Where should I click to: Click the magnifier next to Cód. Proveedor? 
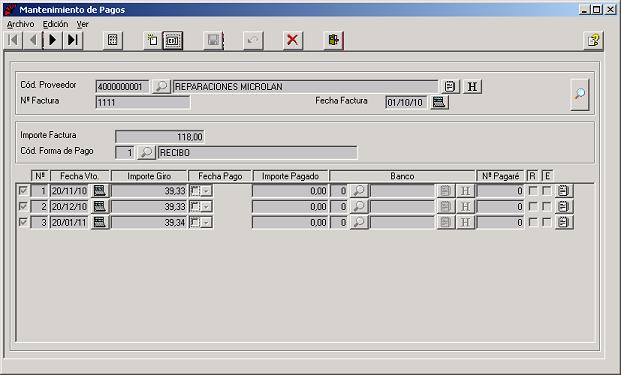(x=161, y=86)
